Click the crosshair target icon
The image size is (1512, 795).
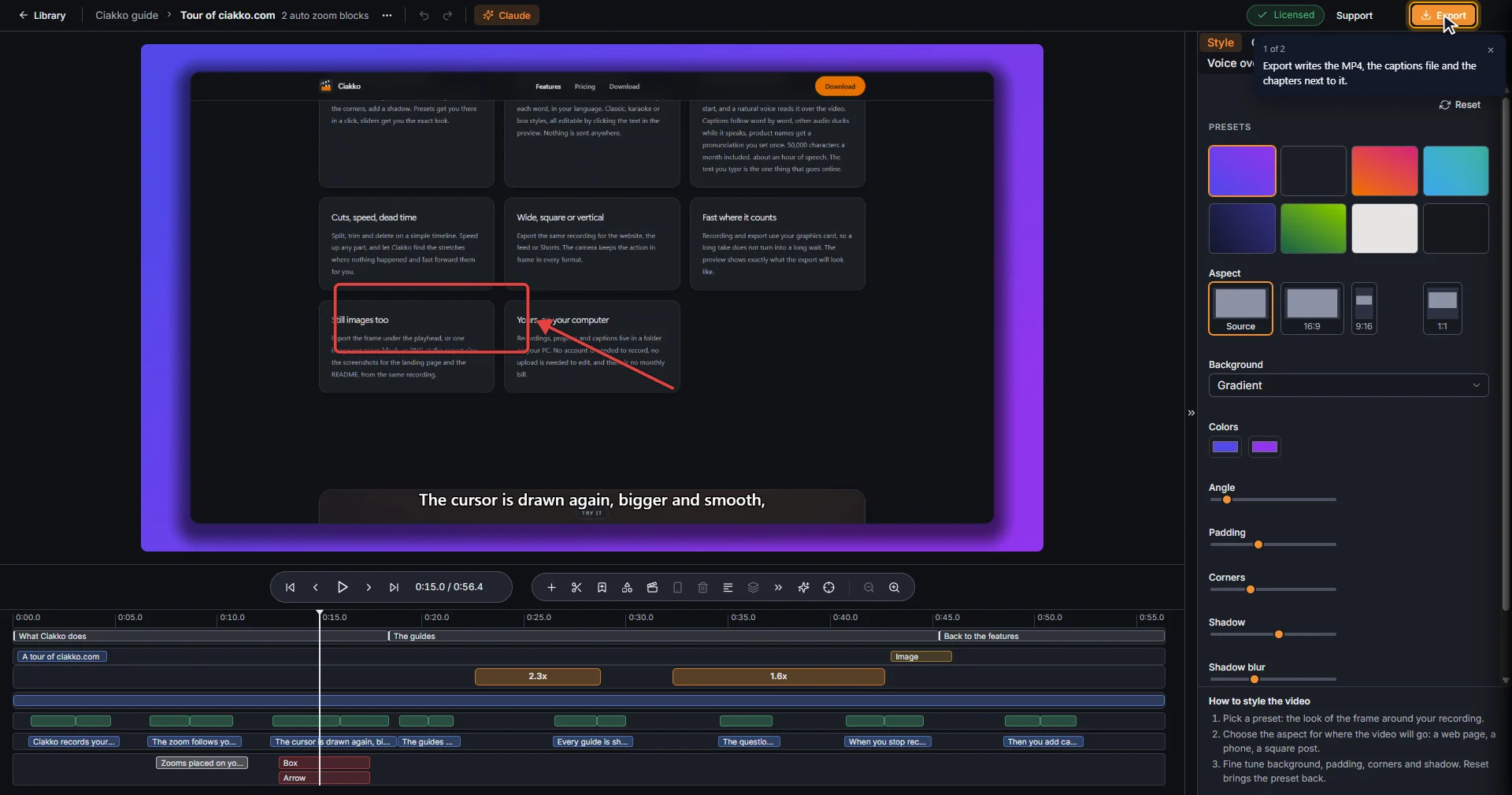[x=828, y=587]
